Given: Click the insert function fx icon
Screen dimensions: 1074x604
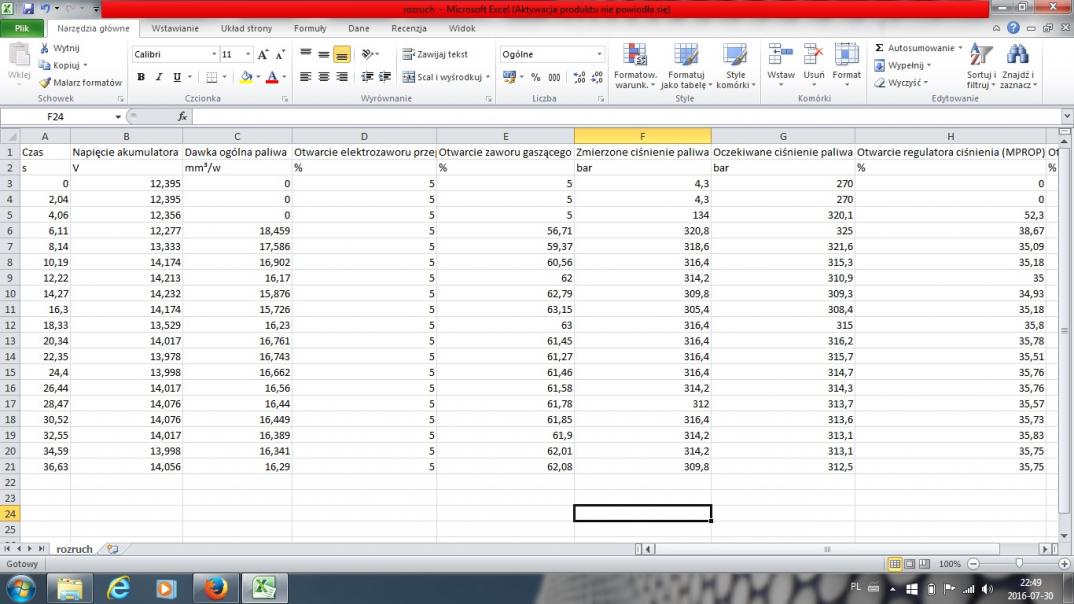Looking at the screenshot, I should (x=182, y=116).
